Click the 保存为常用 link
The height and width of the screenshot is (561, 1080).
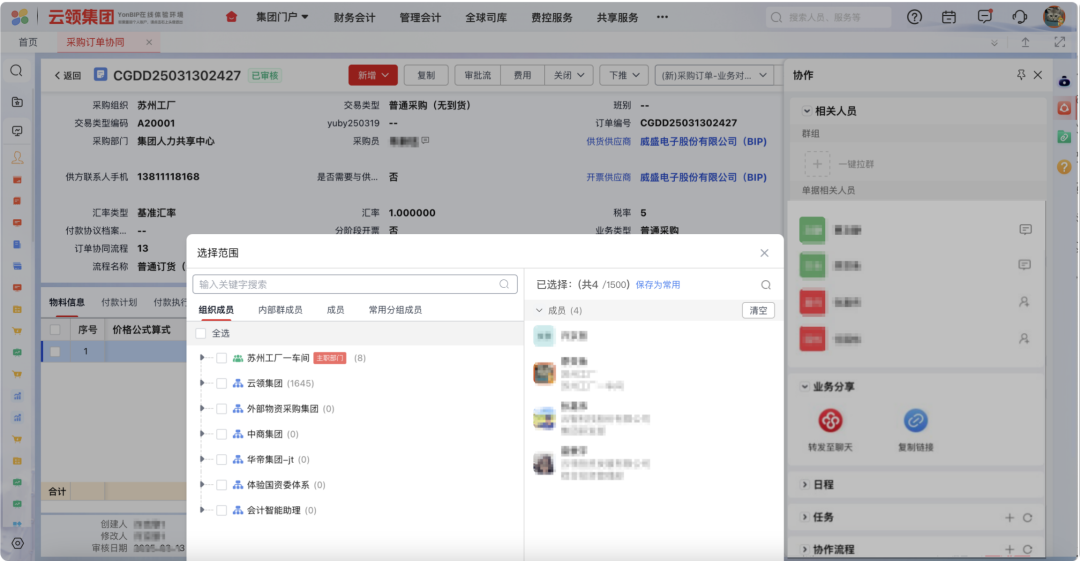point(657,285)
